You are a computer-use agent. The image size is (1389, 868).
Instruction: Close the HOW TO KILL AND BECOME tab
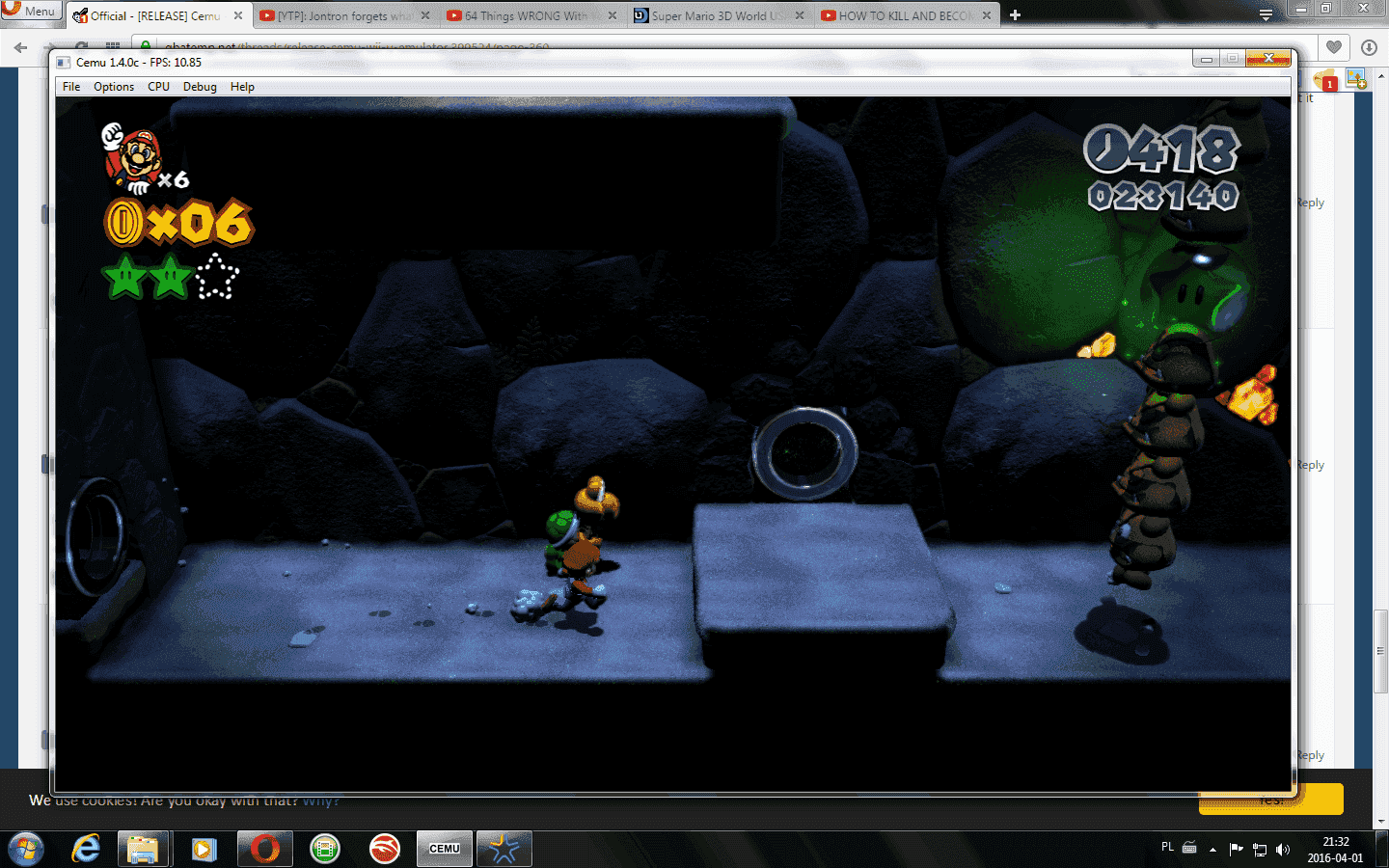click(987, 15)
